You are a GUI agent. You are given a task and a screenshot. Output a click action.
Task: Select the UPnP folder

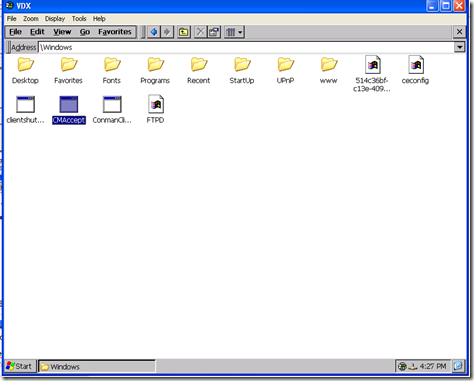tap(285, 70)
